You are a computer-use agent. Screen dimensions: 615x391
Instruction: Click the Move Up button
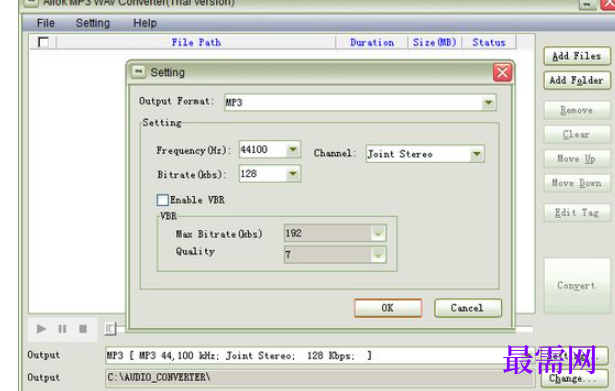coord(577,159)
